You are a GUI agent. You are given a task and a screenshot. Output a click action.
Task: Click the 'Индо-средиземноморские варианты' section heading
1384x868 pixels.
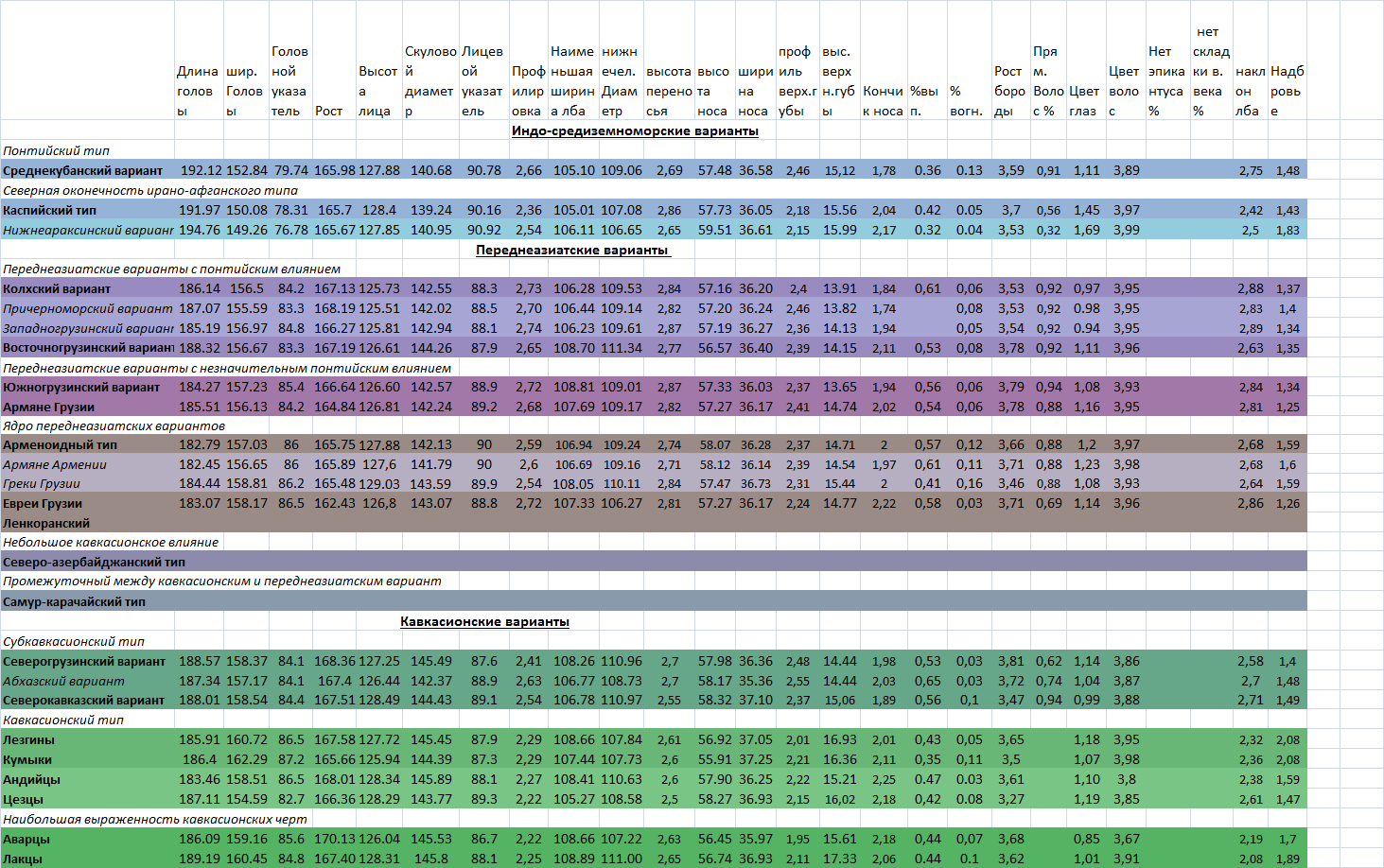635,130
